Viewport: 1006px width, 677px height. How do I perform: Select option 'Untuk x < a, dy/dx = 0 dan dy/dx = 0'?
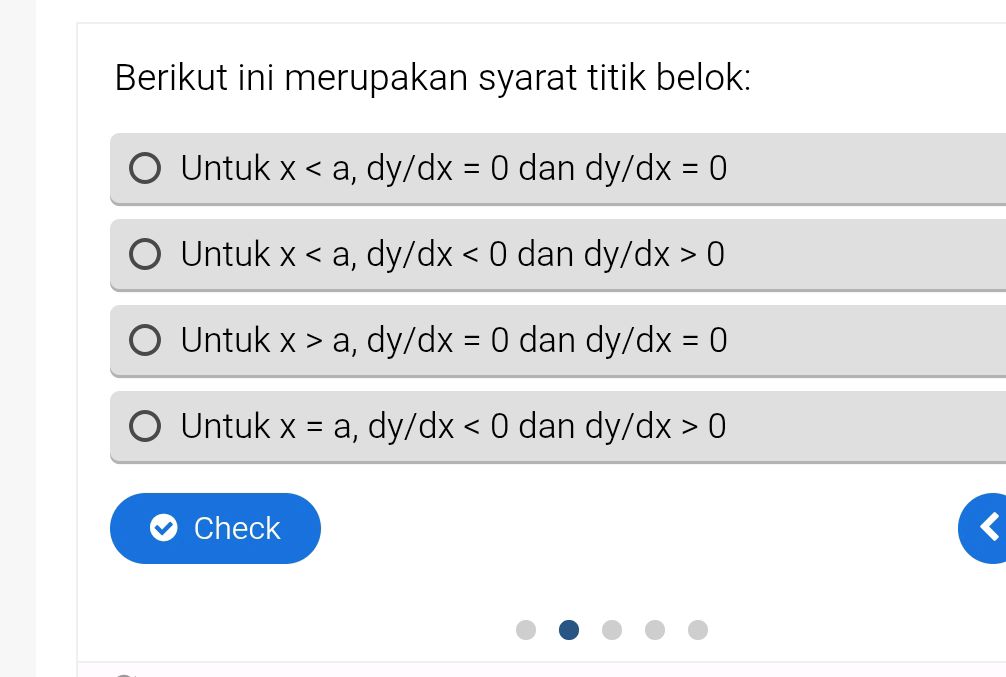[450, 168]
